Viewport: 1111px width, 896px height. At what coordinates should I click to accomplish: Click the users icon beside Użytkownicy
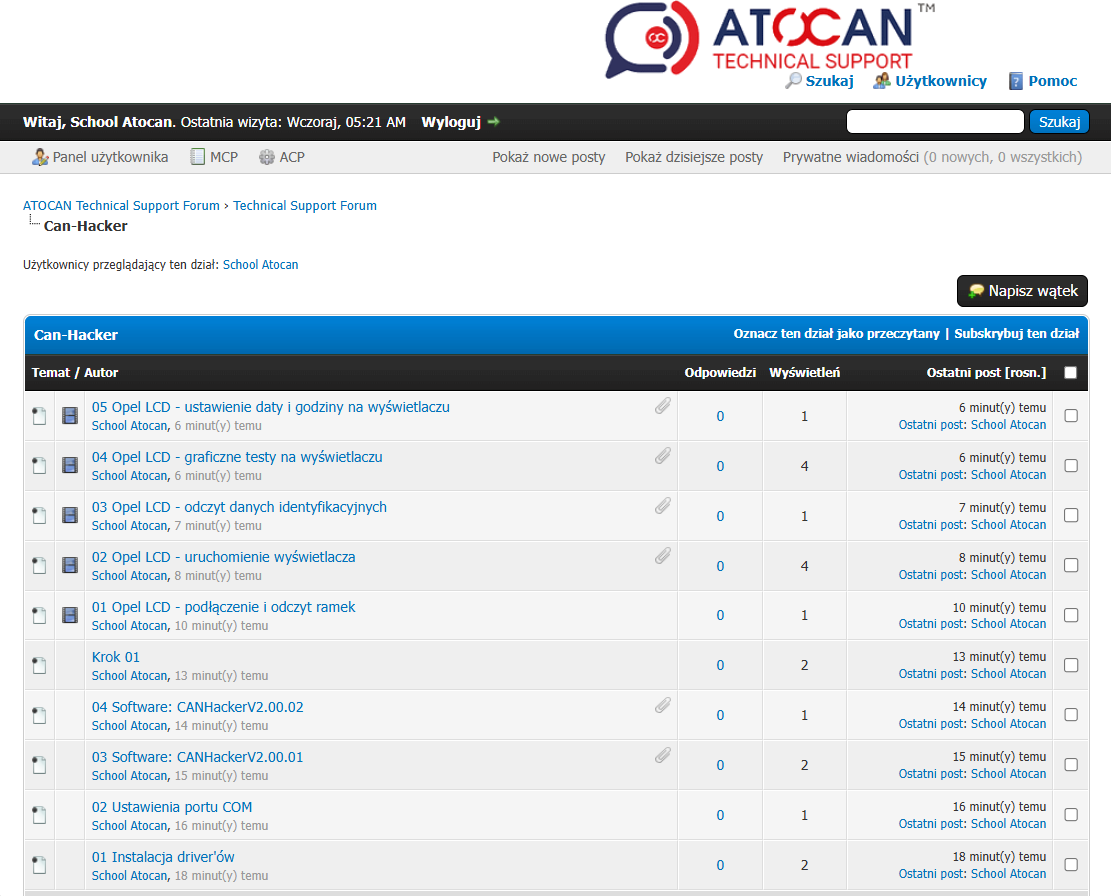point(881,81)
